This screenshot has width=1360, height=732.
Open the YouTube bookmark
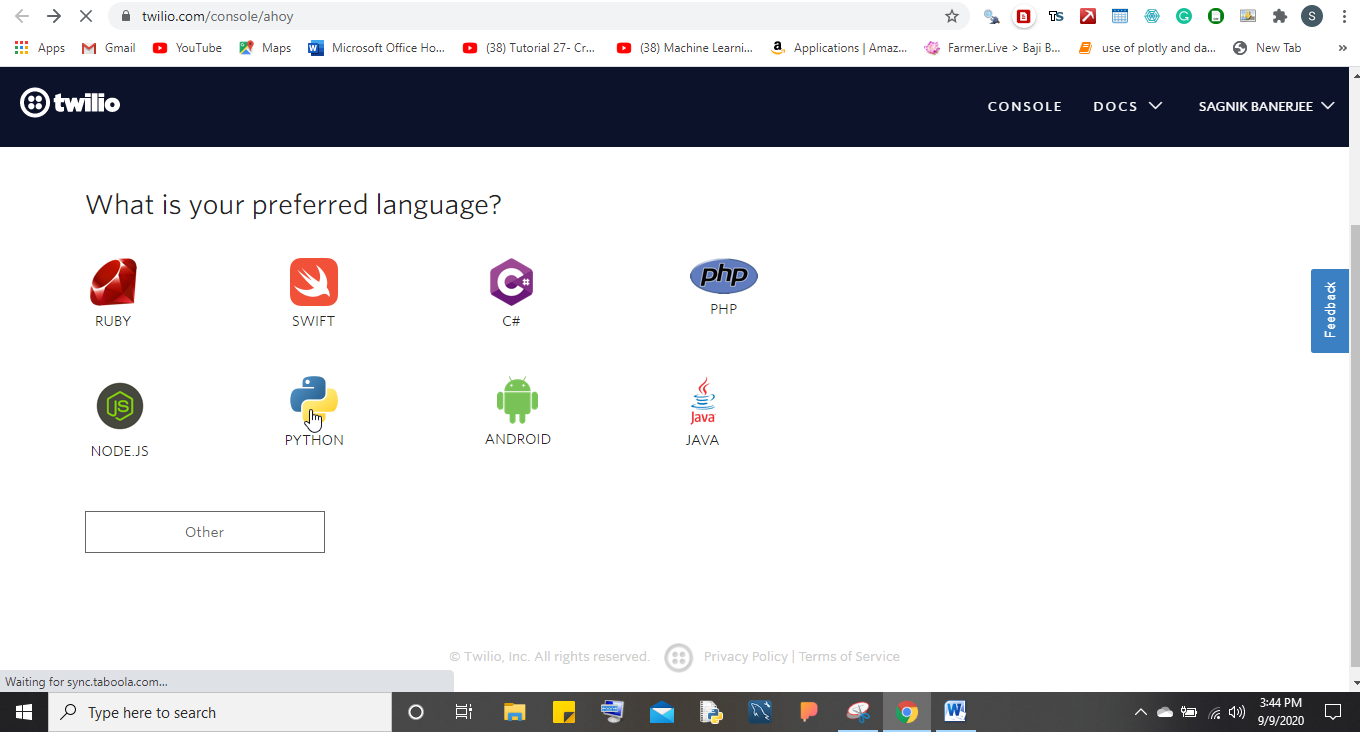[x=187, y=47]
